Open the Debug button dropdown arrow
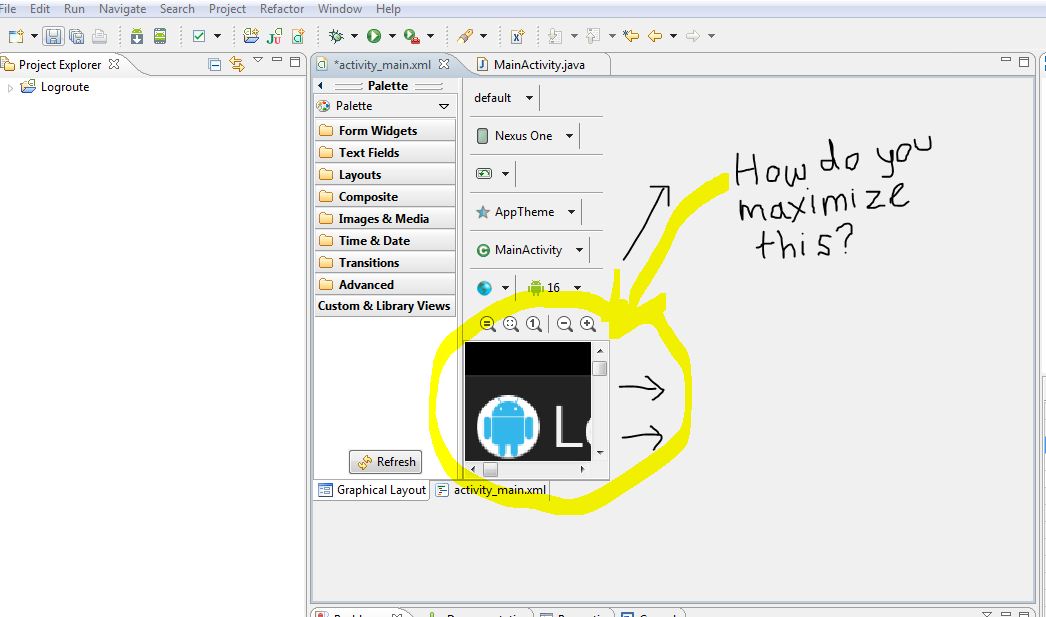 (354, 36)
